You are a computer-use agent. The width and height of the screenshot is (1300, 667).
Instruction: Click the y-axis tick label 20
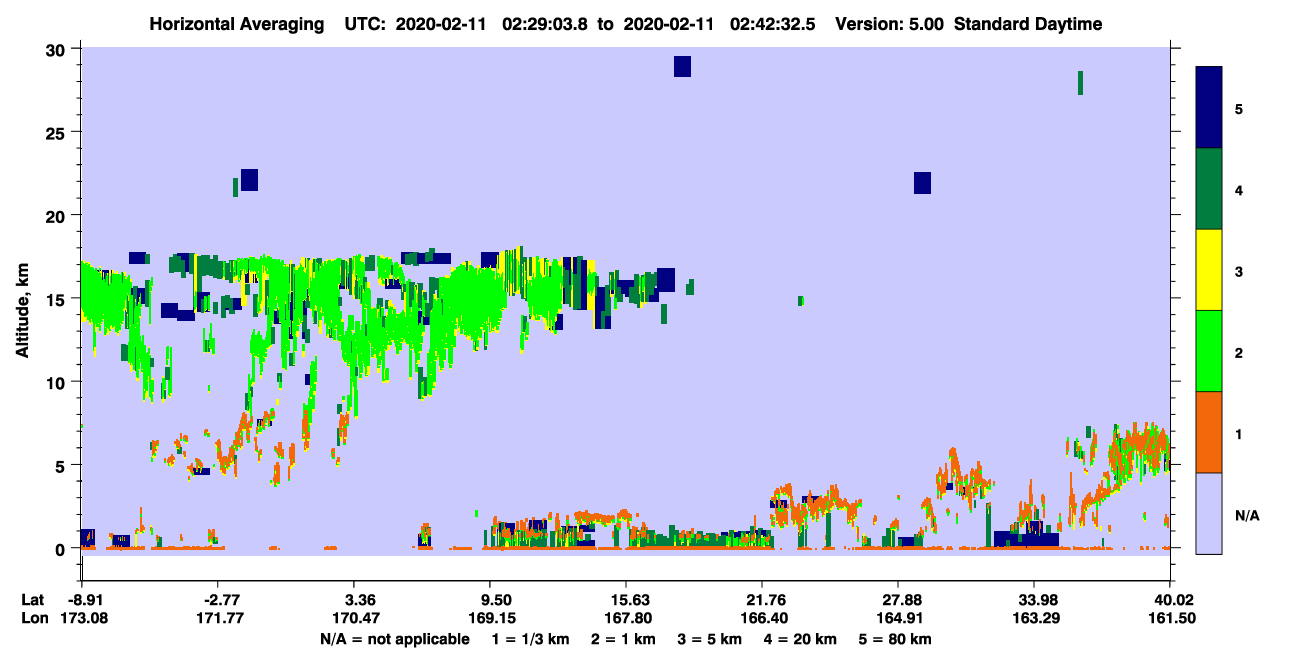click(57, 215)
